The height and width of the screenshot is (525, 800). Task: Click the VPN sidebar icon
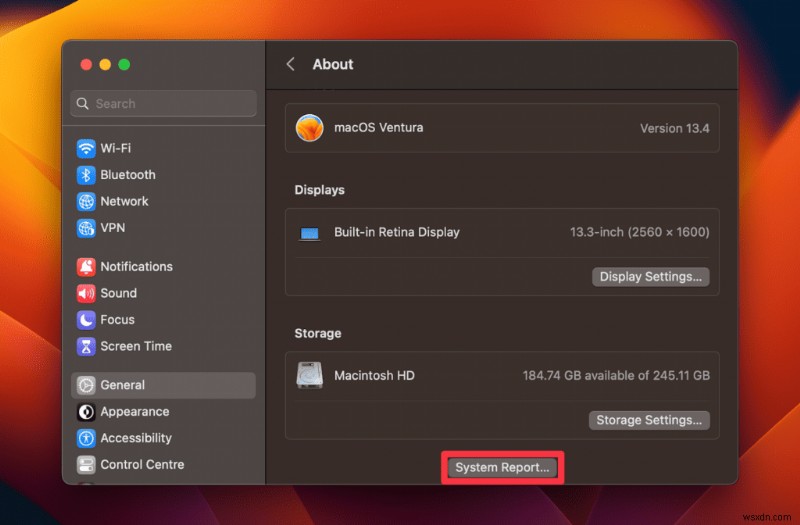(86, 228)
